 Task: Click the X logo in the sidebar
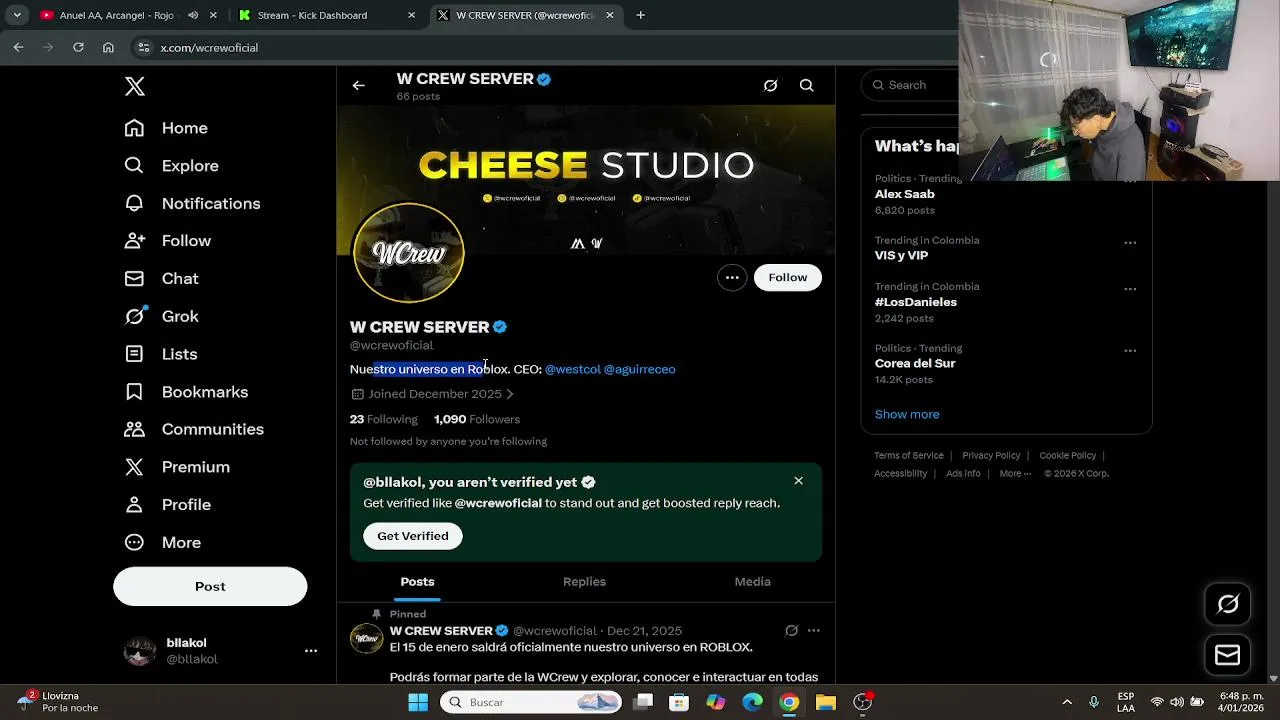pos(135,86)
